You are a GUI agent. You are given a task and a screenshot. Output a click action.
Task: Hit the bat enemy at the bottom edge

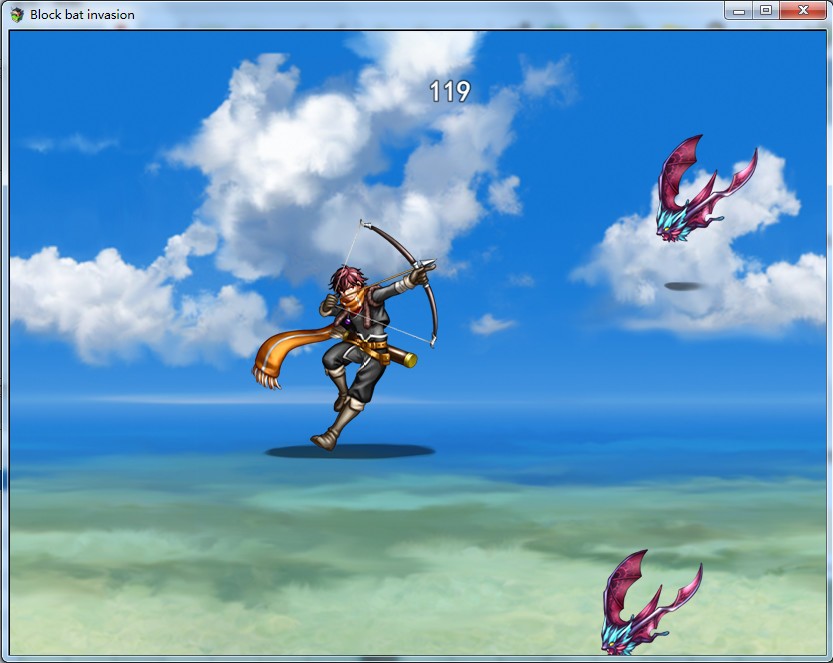tap(651, 602)
